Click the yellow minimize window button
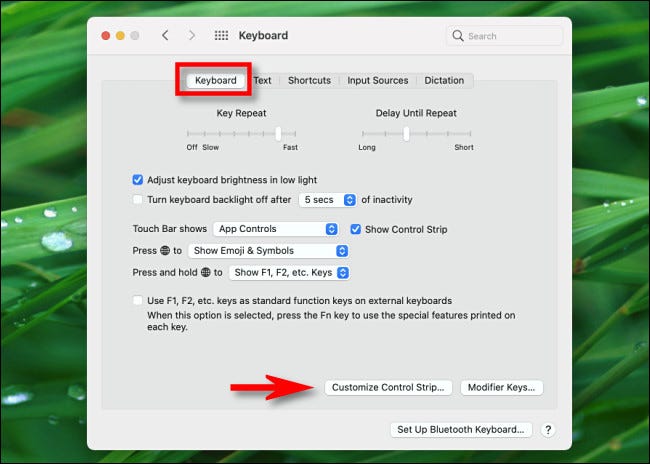Viewport: 650px width, 464px height. [x=121, y=36]
